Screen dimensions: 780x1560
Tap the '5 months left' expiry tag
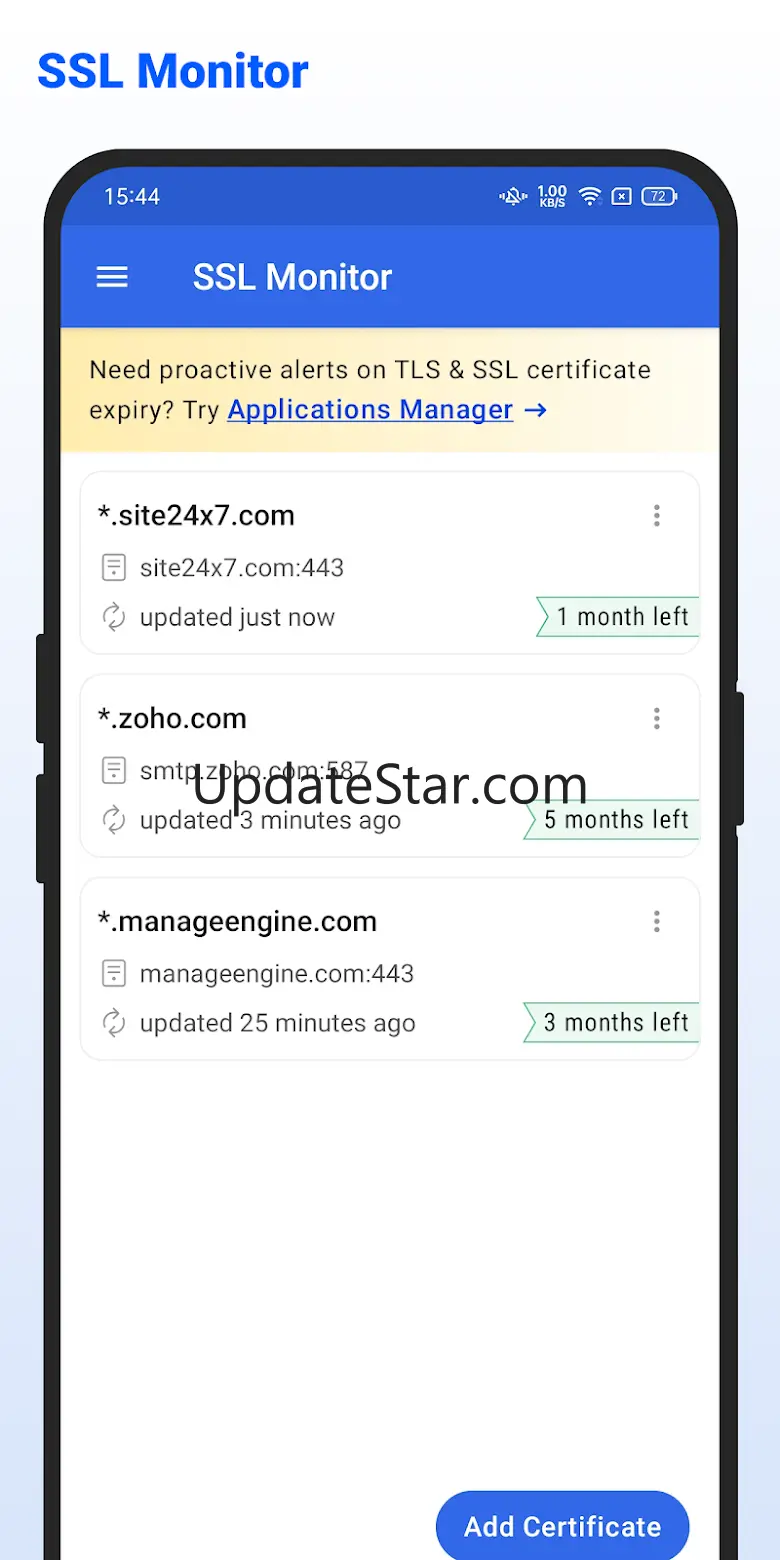pyautogui.click(x=612, y=820)
